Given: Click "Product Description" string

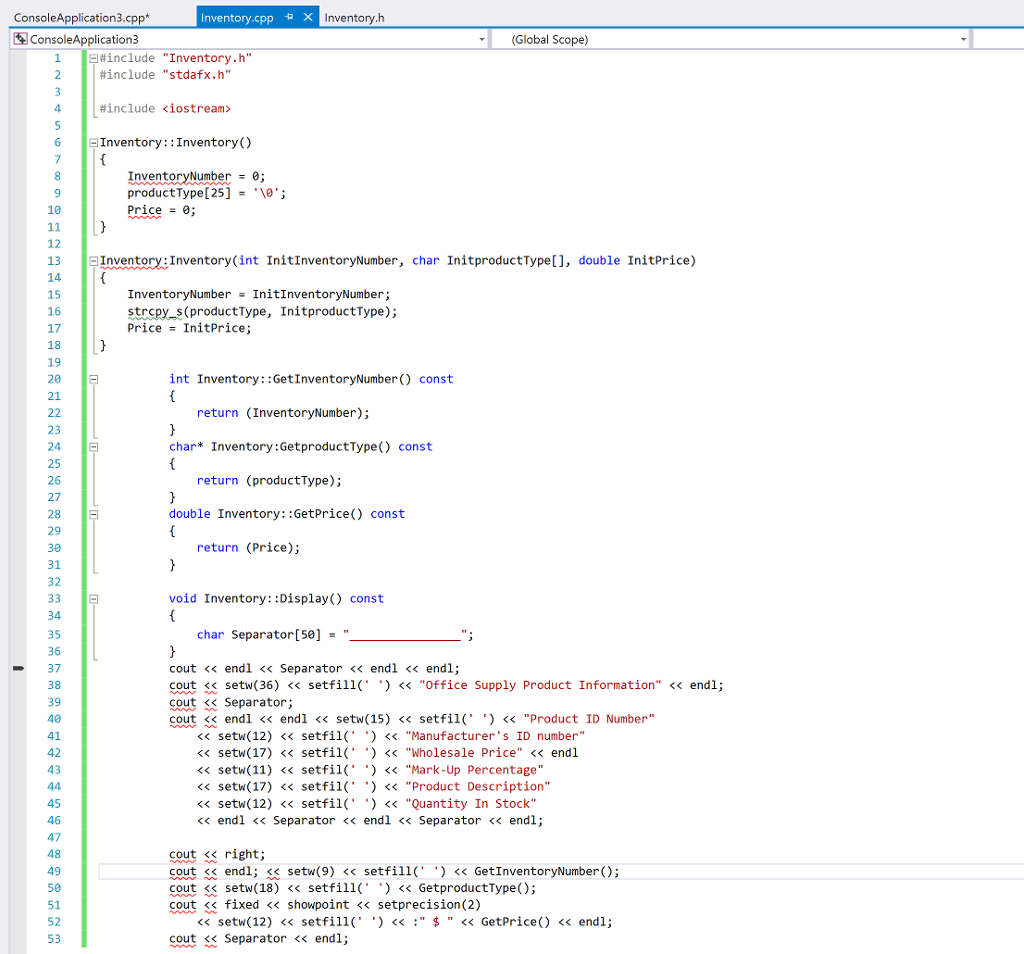Looking at the screenshot, I should tap(477, 787).
